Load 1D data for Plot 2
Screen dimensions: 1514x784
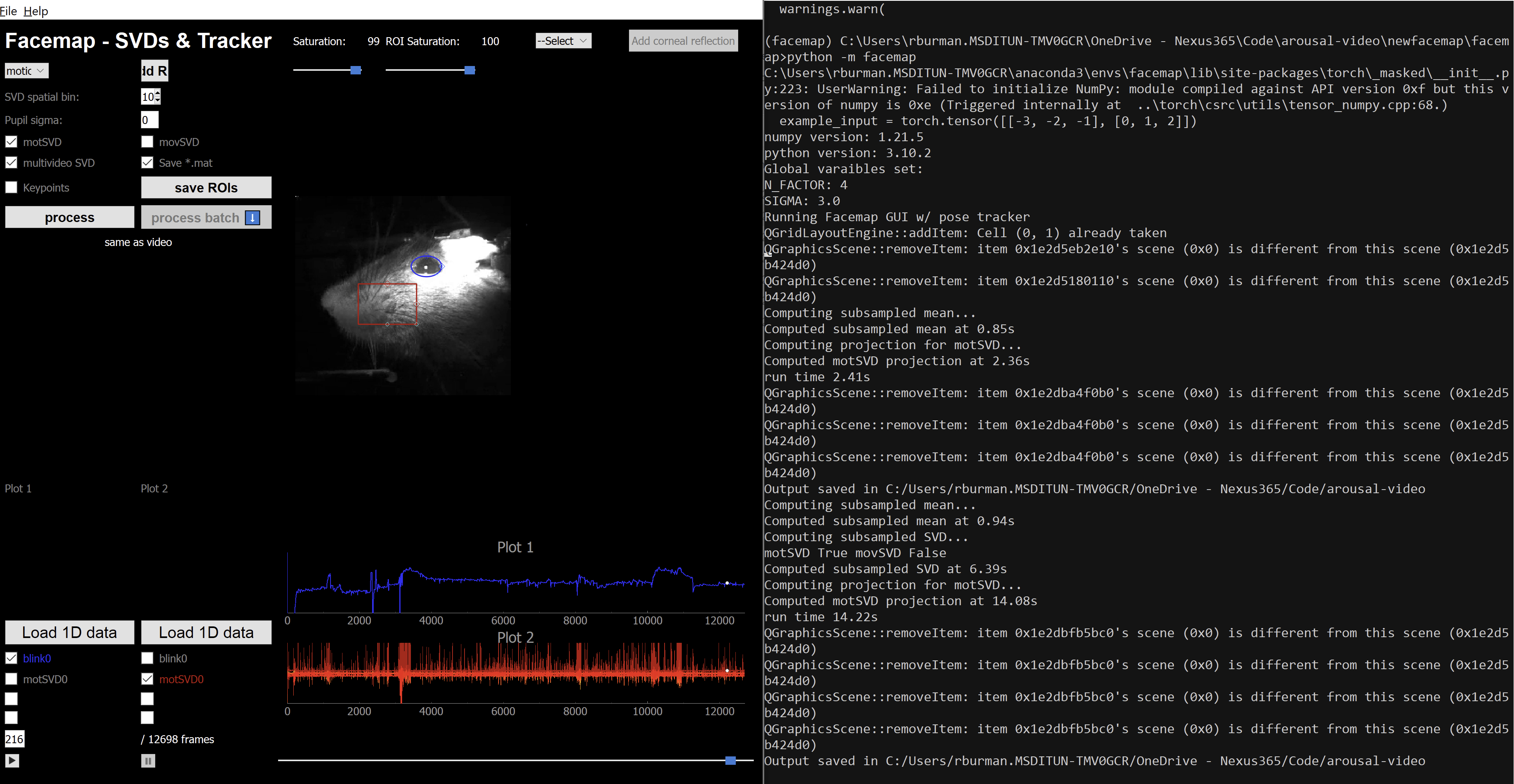[x=206, y=632]
